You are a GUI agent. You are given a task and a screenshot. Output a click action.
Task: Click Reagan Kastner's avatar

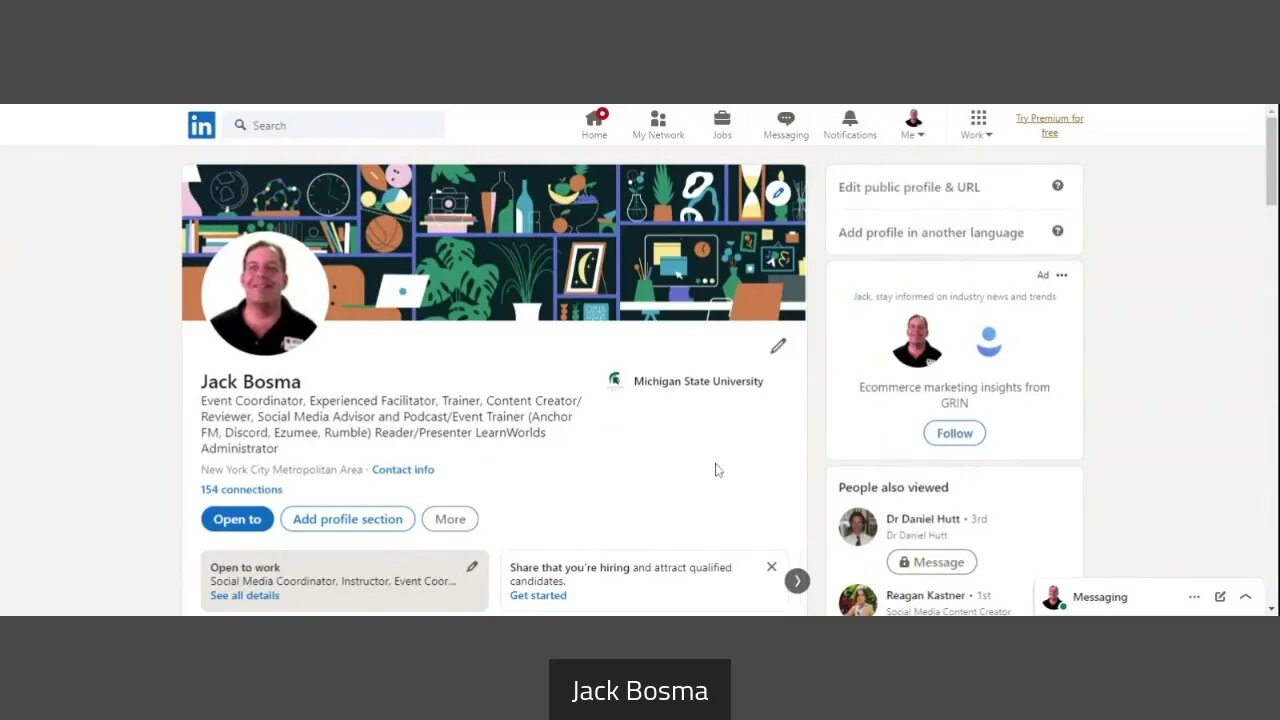pyautogui.click(x=858, y=600)
